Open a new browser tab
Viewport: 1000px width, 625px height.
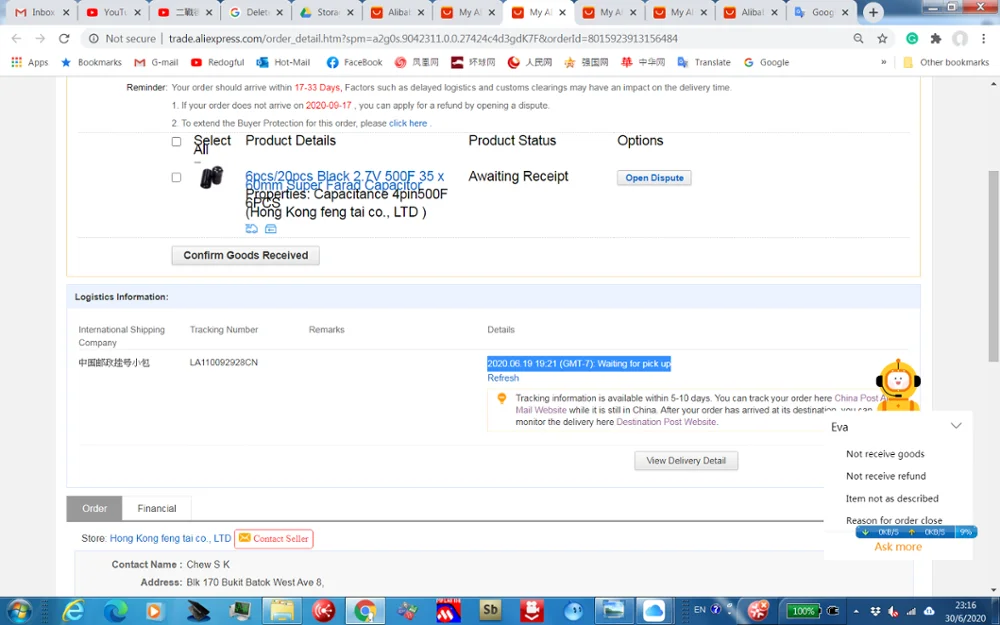click(x=873, y=12)
